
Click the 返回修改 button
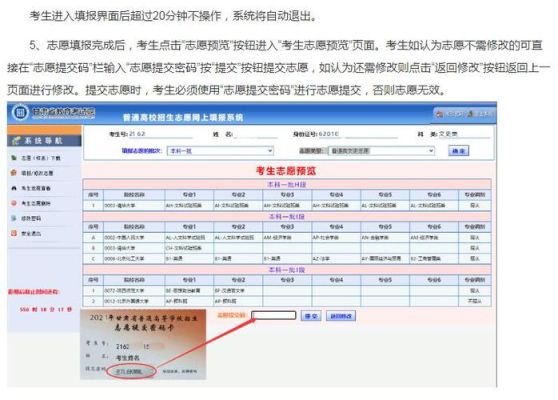341,316
